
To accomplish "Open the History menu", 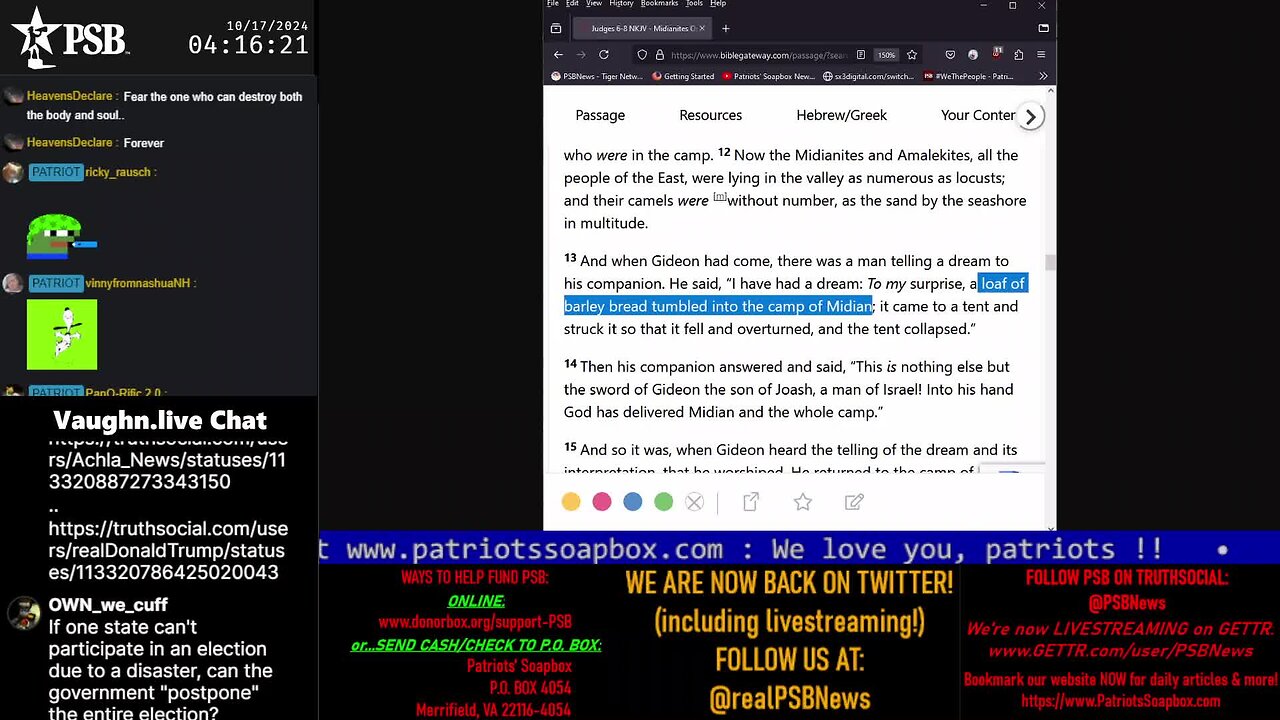I will pos(621,4).
